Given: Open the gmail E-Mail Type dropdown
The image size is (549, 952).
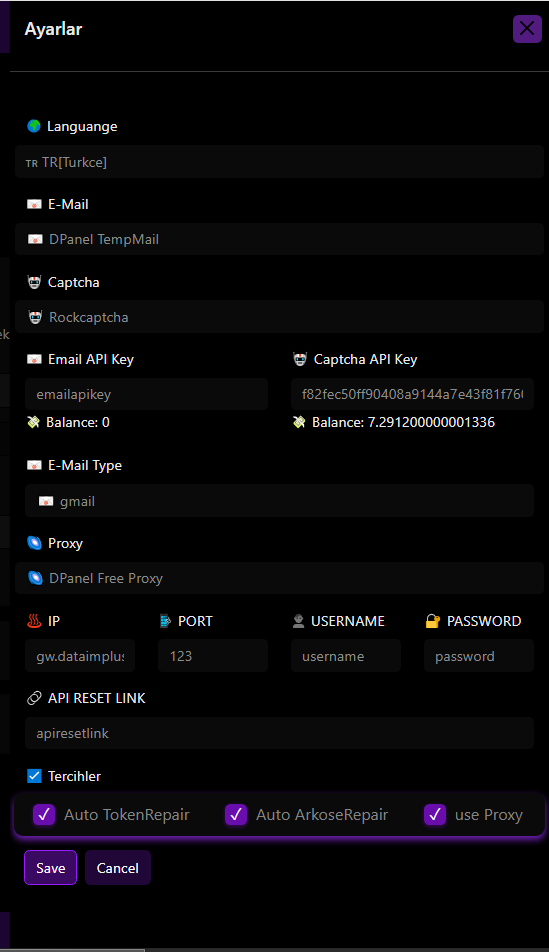Looking at the screenshot, I should 279,501.
